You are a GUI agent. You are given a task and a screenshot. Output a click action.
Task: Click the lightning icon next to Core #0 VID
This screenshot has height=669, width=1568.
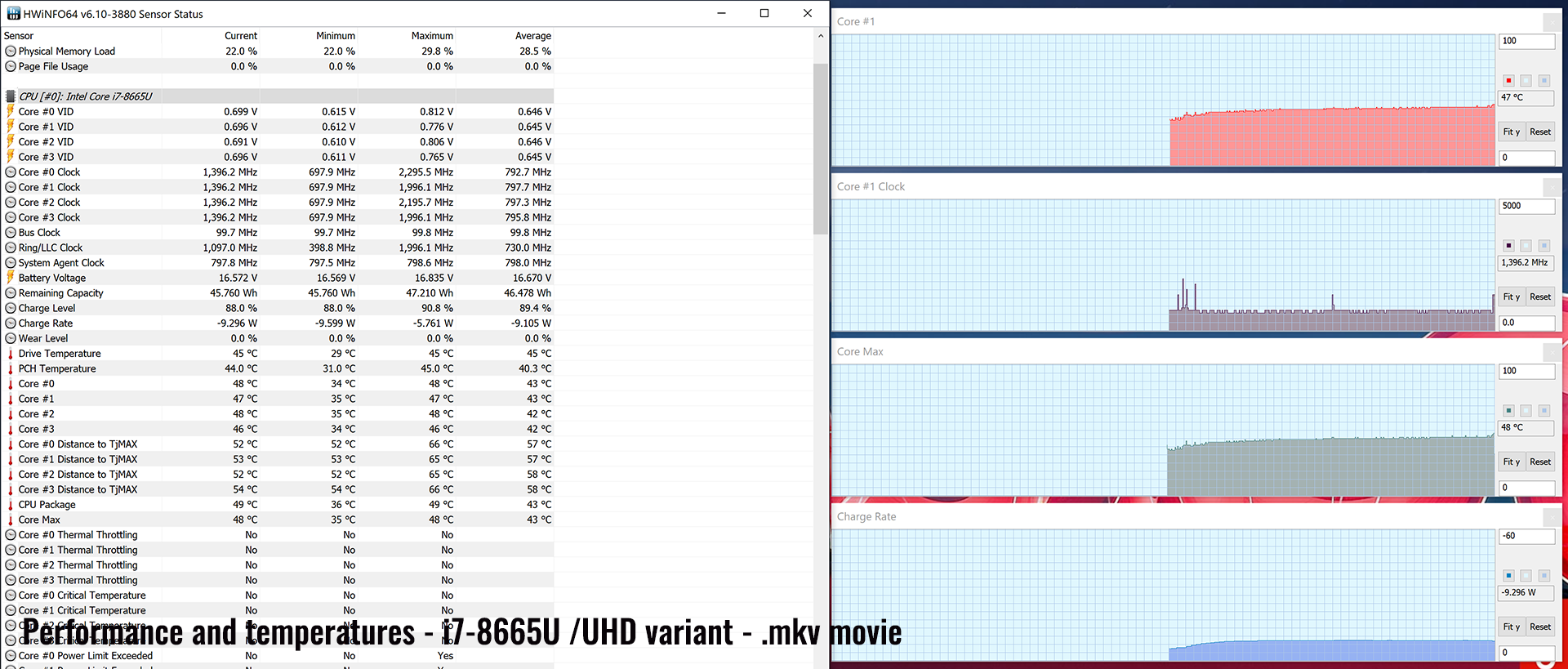(11, 111)
